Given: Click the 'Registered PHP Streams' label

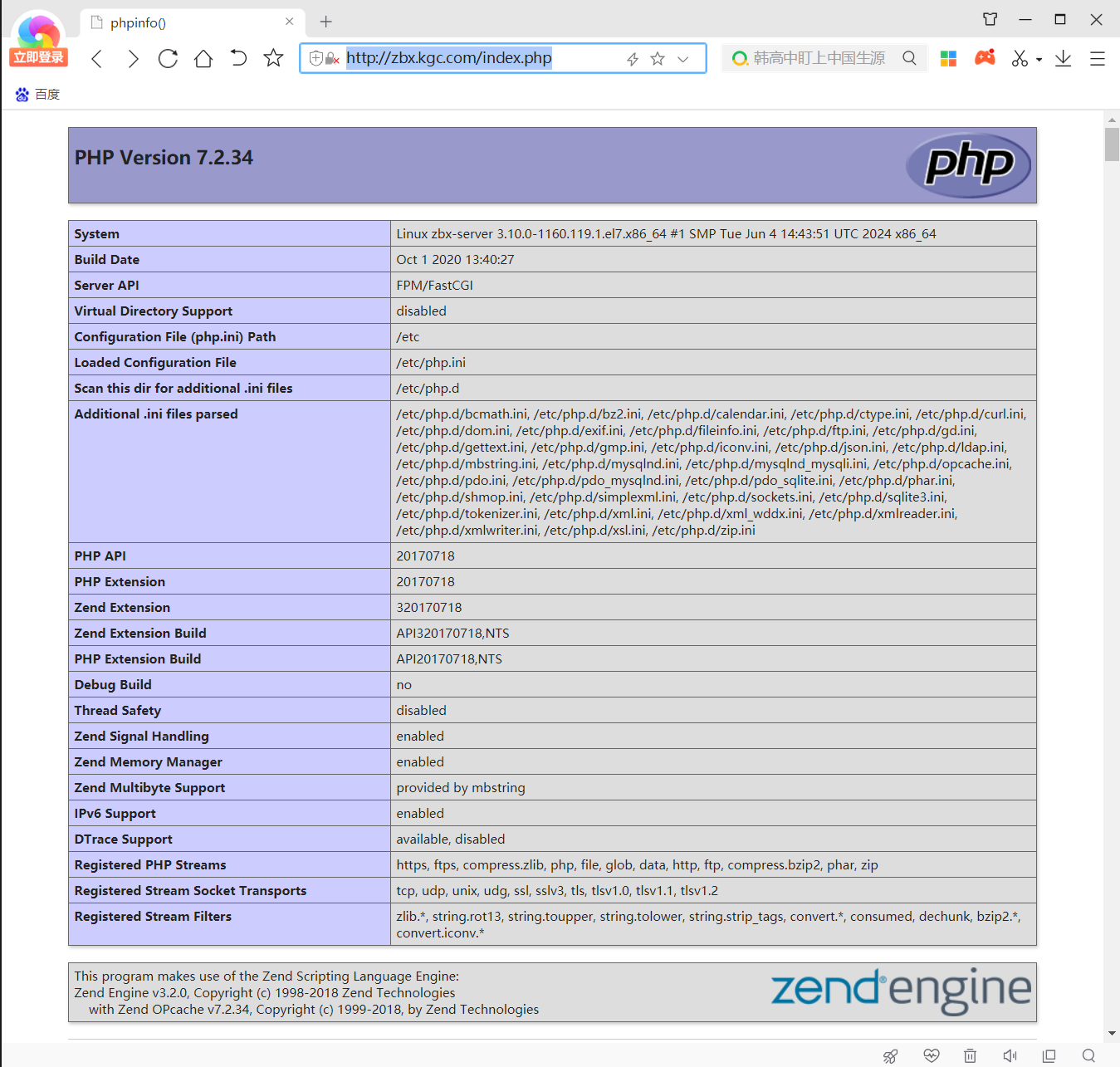Looking at the screenshot, I should (150, 865).
